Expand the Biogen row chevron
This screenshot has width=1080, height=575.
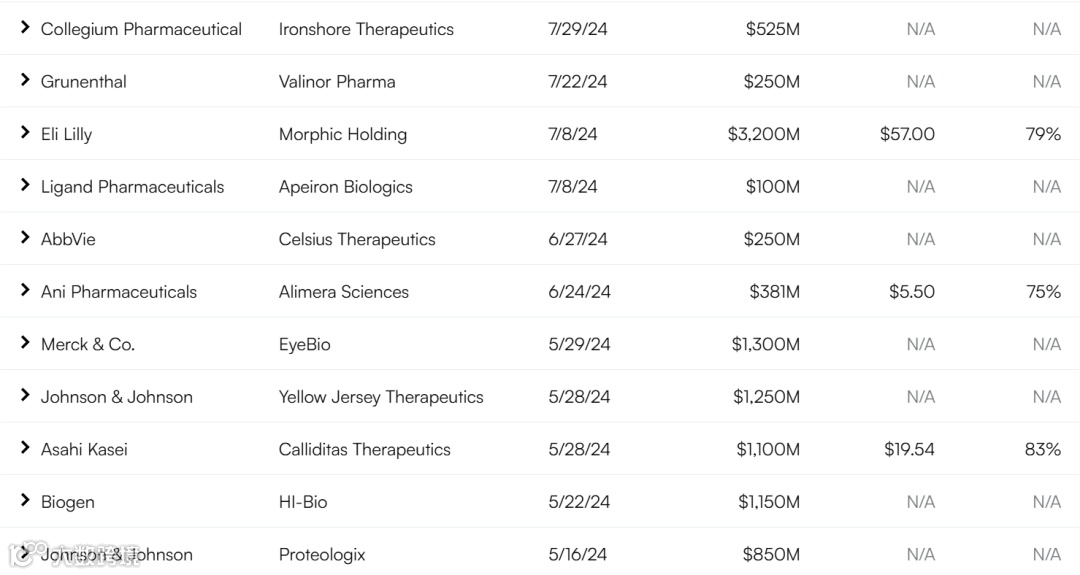tap(25, 500)
